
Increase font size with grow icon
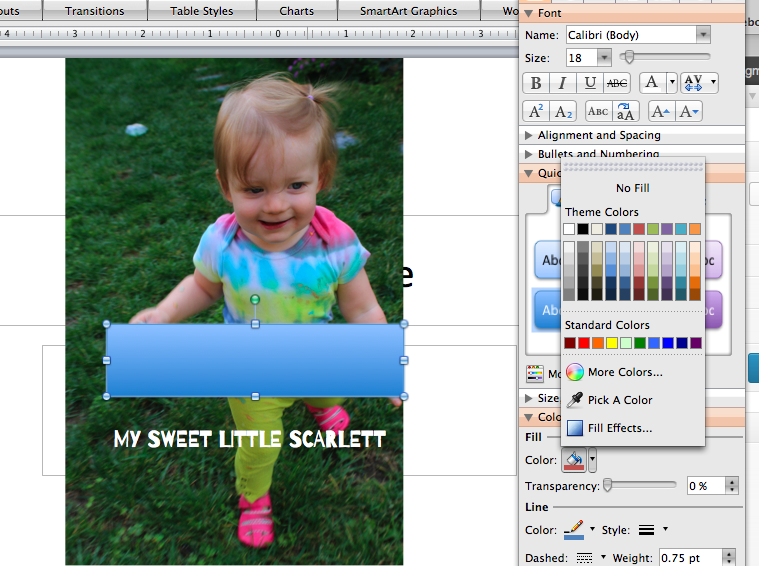click(x=662, y=112)
